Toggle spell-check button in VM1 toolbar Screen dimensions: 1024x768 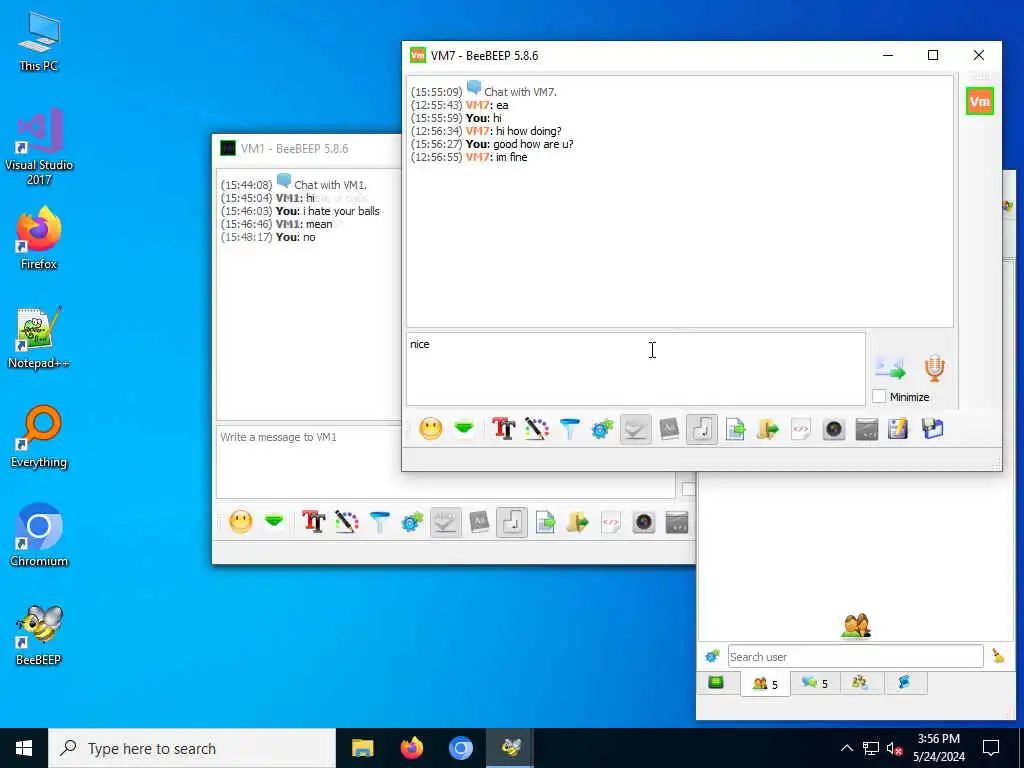(x=445, y=522)
